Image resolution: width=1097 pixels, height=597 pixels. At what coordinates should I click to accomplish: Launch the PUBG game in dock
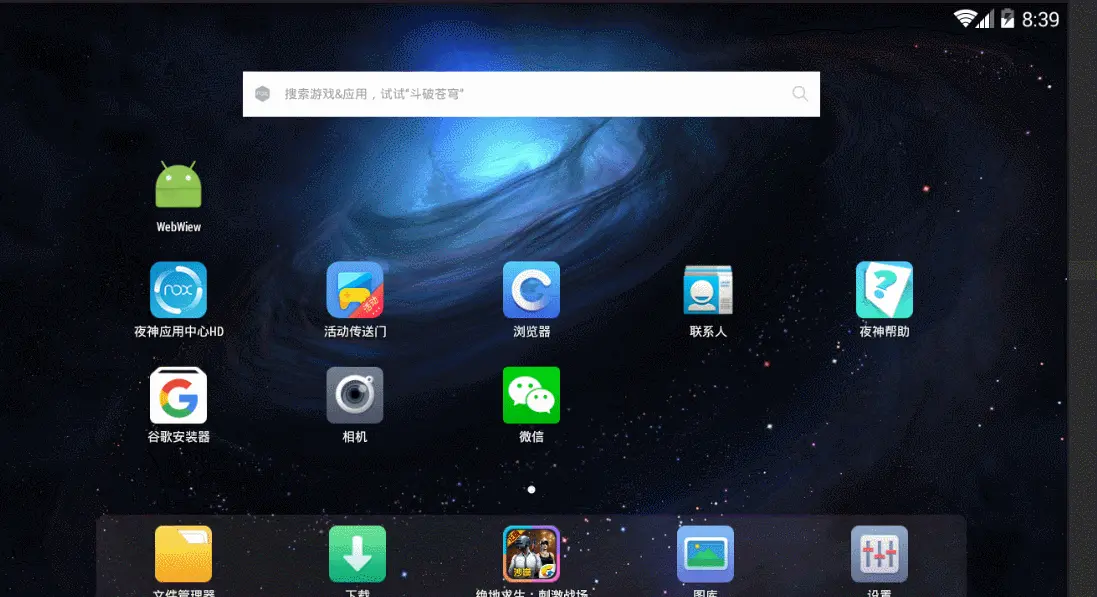(x=531, y=554)
